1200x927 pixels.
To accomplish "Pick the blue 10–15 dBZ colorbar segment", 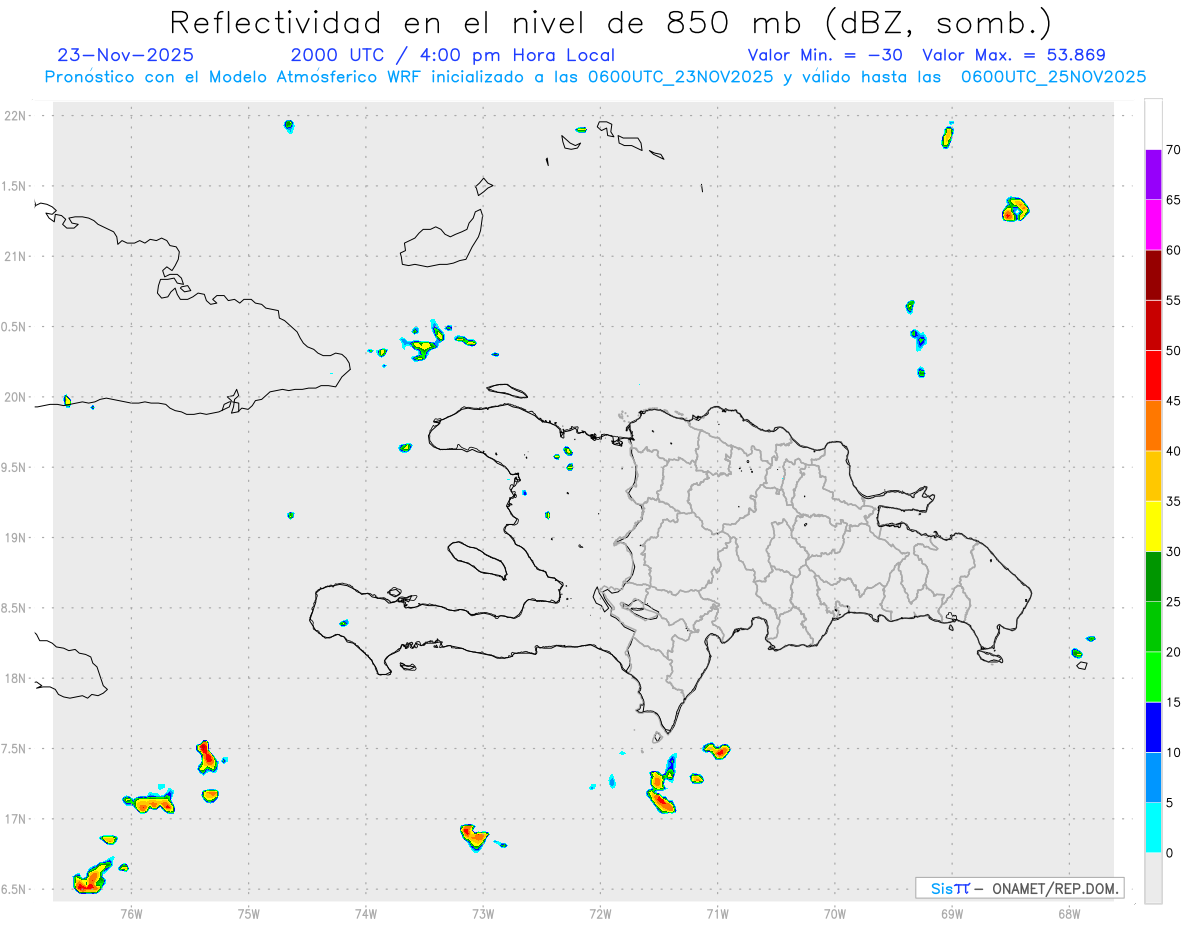I will [x=1153, y=727].
